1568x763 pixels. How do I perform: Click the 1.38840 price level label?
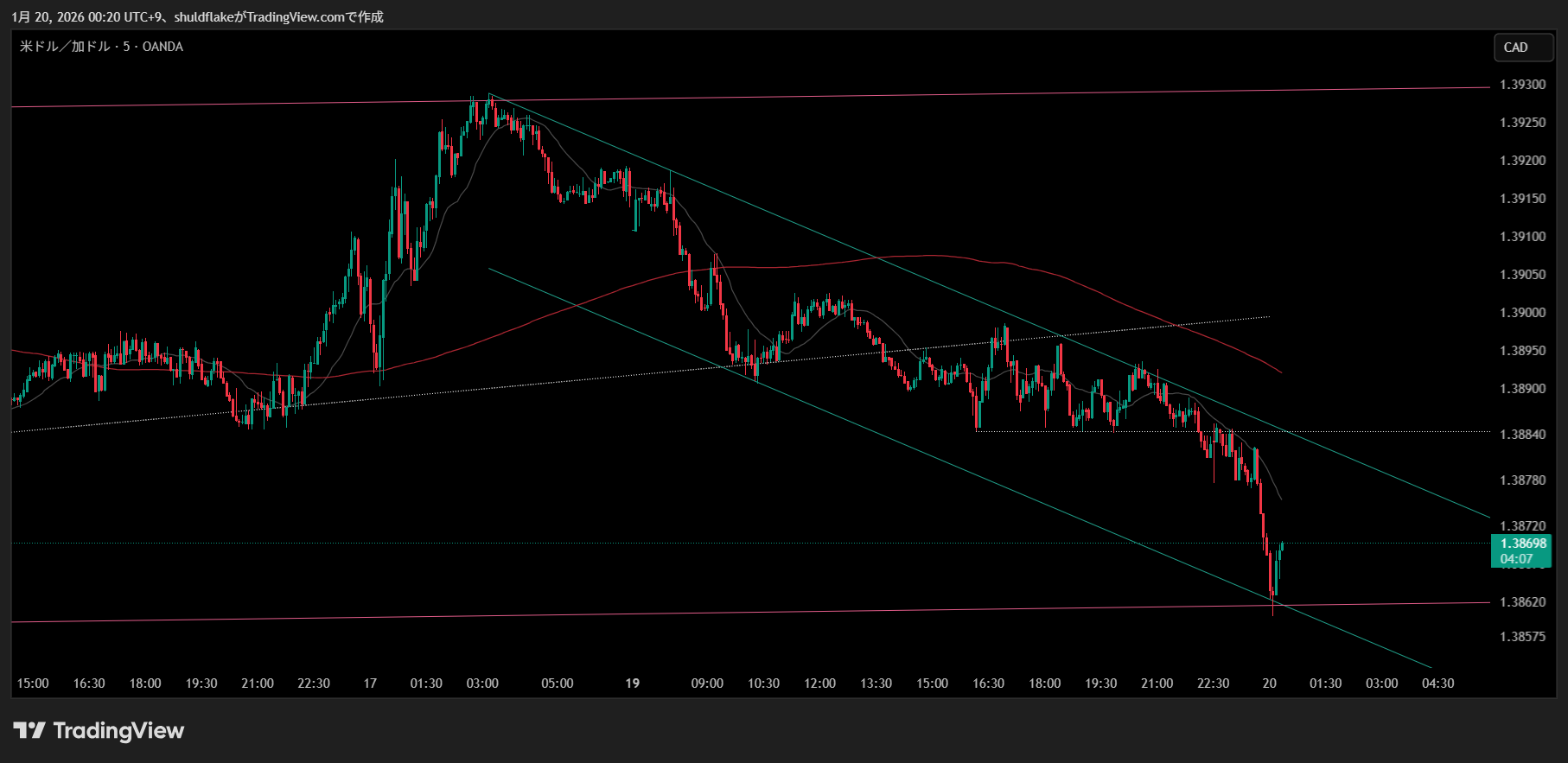(1522, 435)
